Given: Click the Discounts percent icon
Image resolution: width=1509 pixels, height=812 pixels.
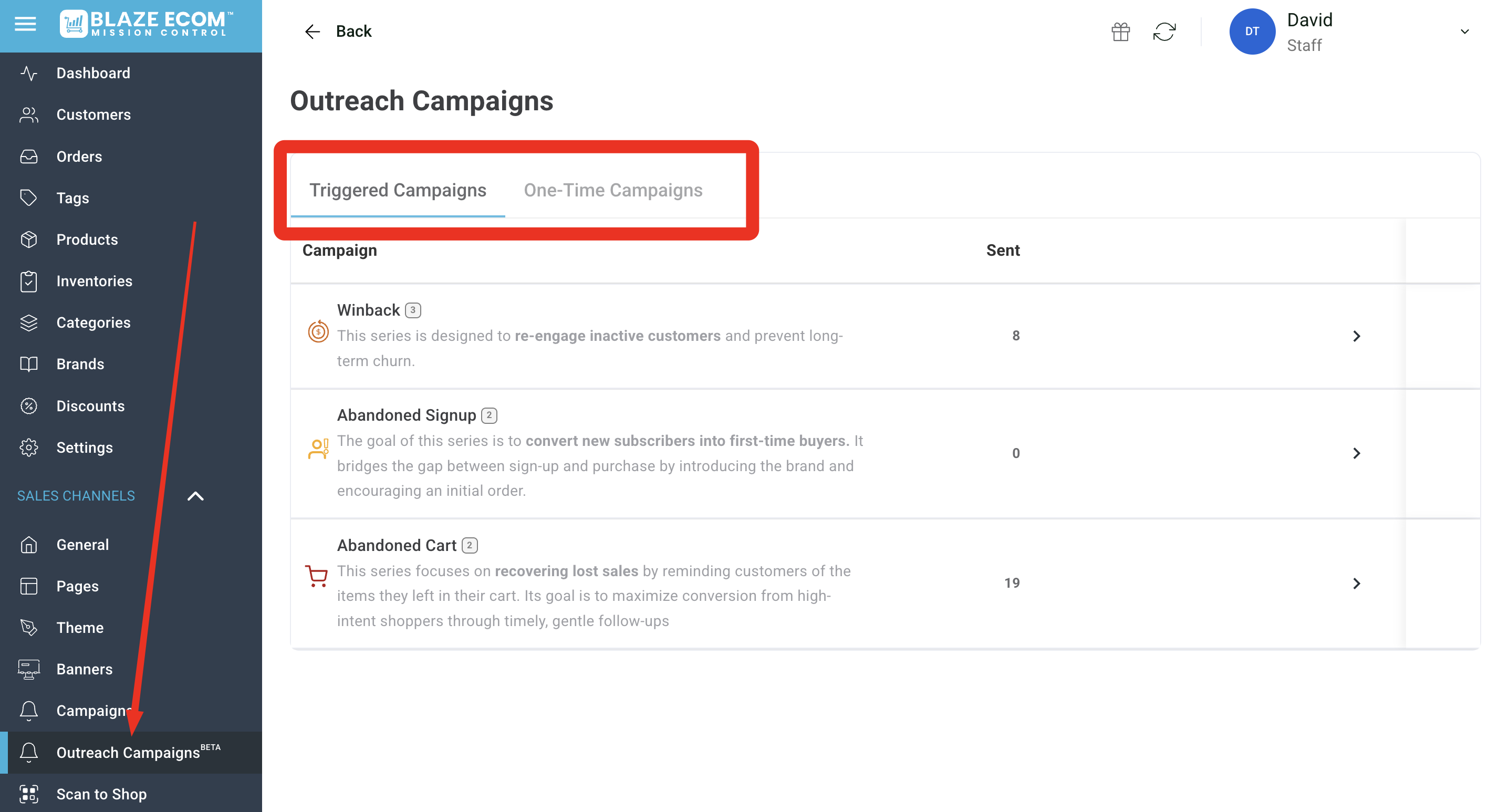Looking at the screenshot, I should [x=29, y=405].
